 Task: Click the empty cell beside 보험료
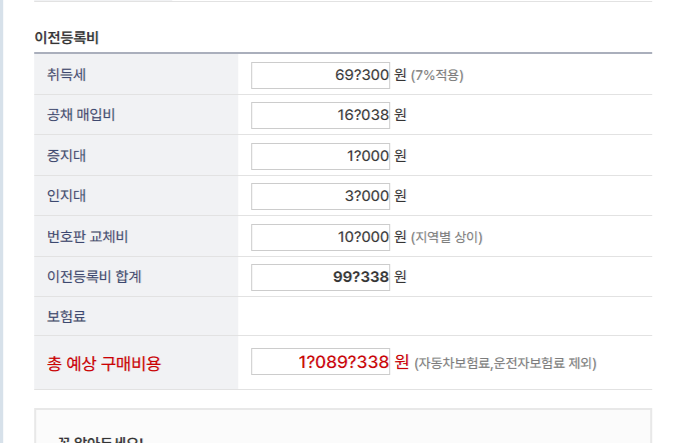(445, 316)
